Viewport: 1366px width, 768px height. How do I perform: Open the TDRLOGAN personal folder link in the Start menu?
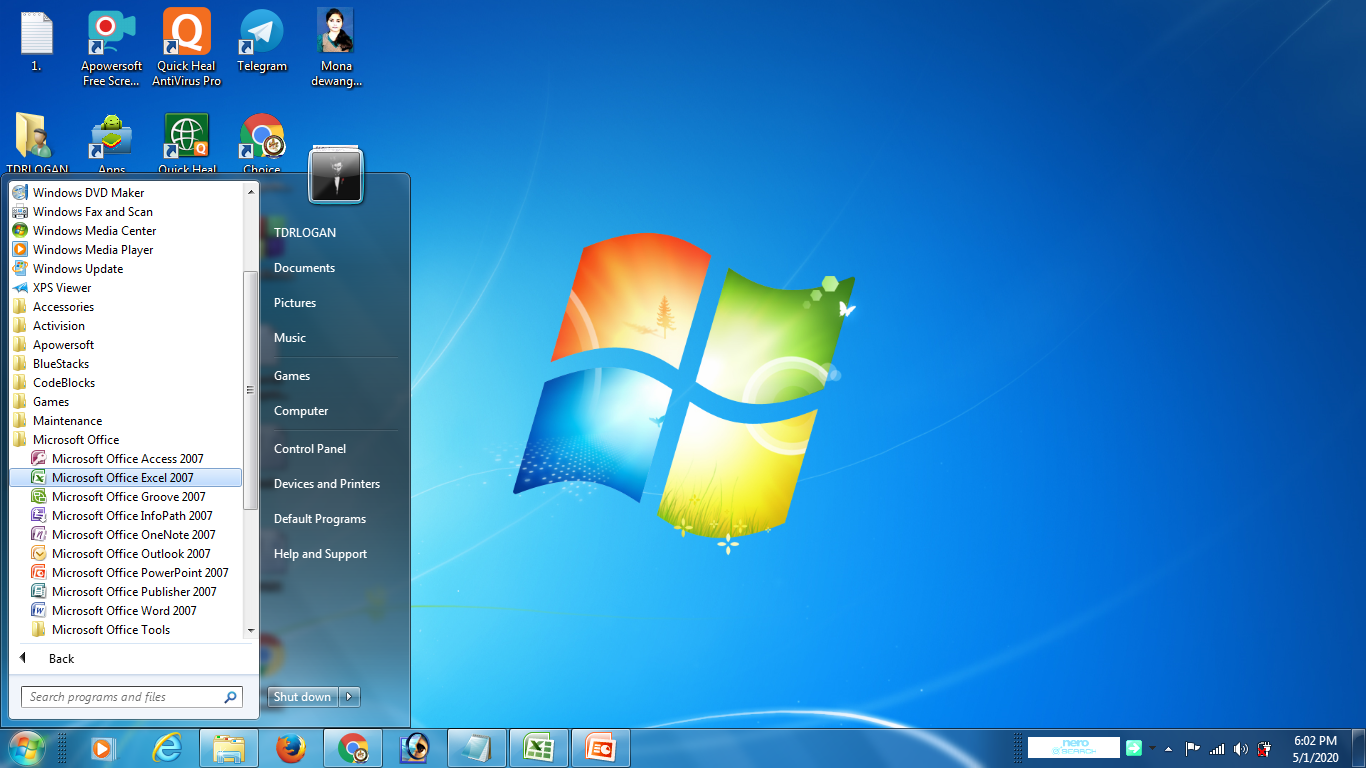(x=305, y=233)
